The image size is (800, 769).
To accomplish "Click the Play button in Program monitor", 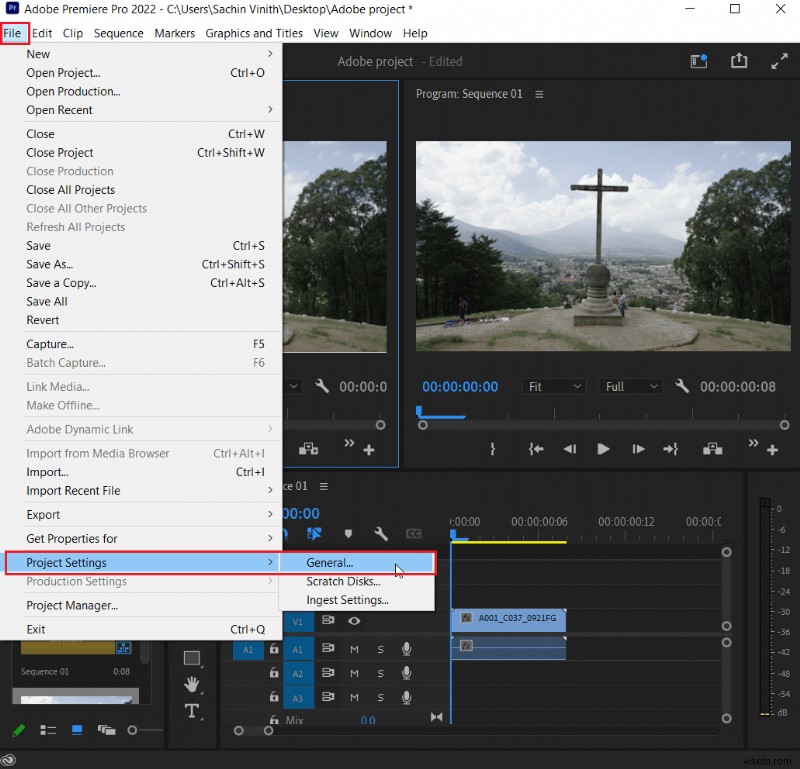I will coord(604,449).
